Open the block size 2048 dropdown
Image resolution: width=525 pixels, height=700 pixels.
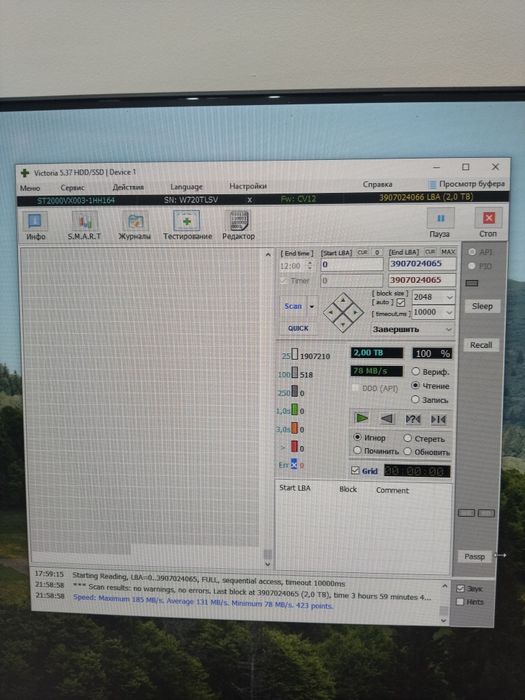pyautogui.click(x=450, y=297)
